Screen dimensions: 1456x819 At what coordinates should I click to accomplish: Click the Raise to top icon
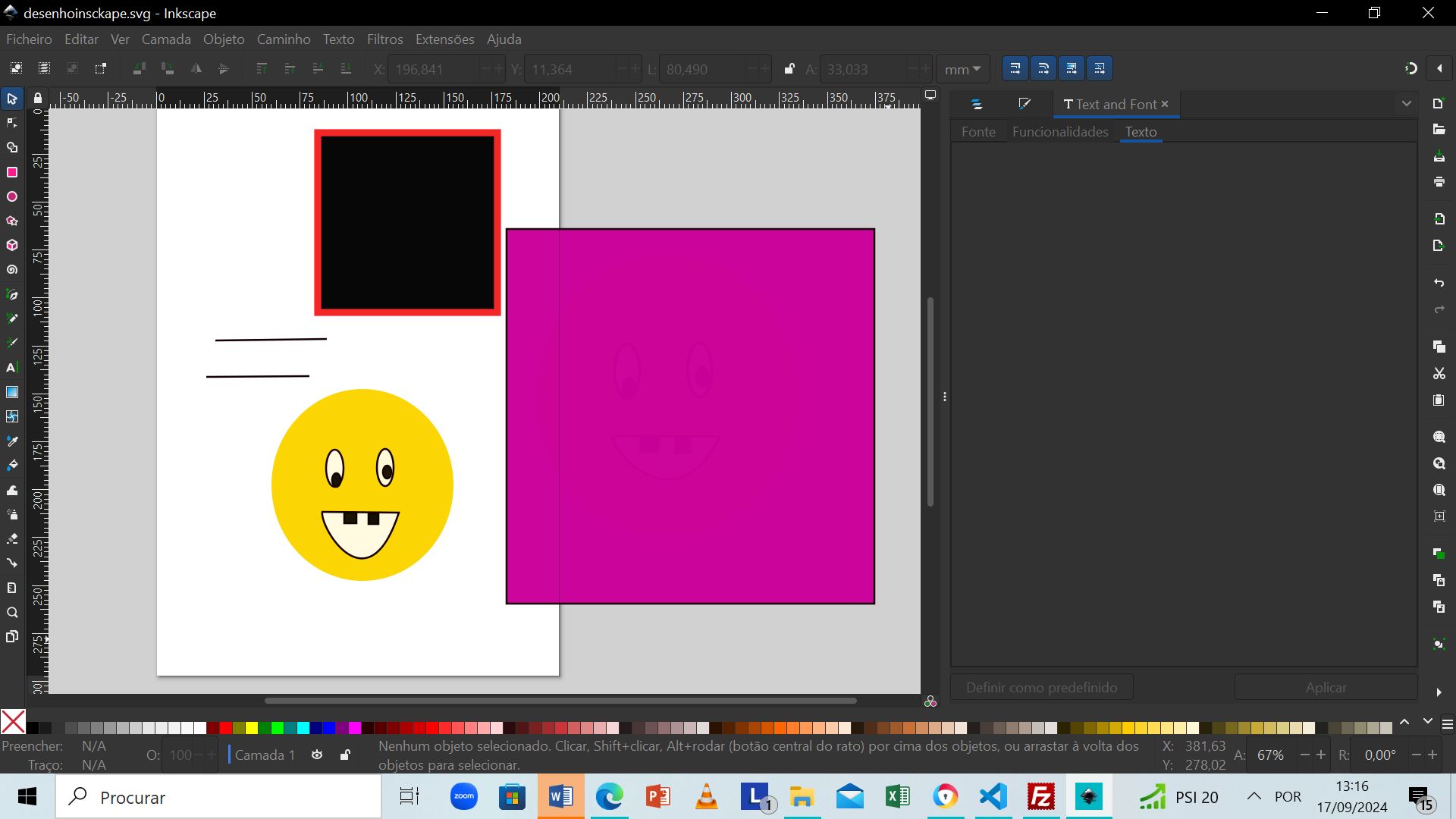pyautogui.click(x=262, y=68)
